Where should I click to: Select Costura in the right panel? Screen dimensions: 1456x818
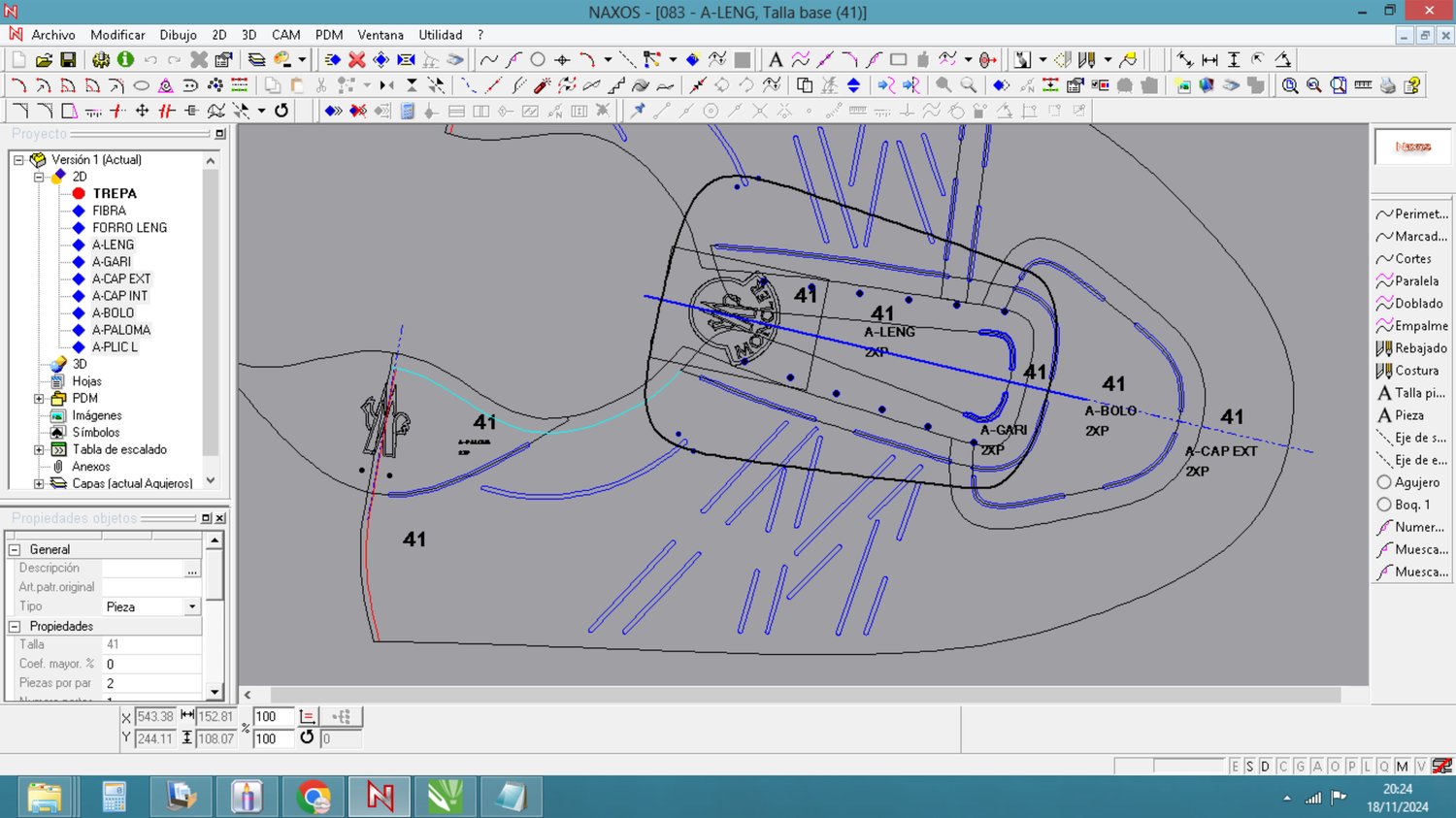click(x=1411, y=371)
